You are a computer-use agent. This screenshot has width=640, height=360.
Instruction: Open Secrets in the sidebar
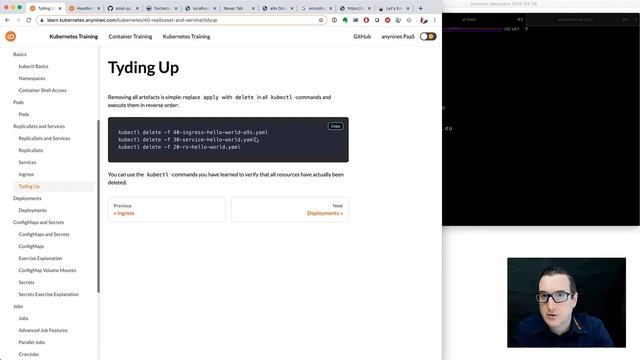27,282
